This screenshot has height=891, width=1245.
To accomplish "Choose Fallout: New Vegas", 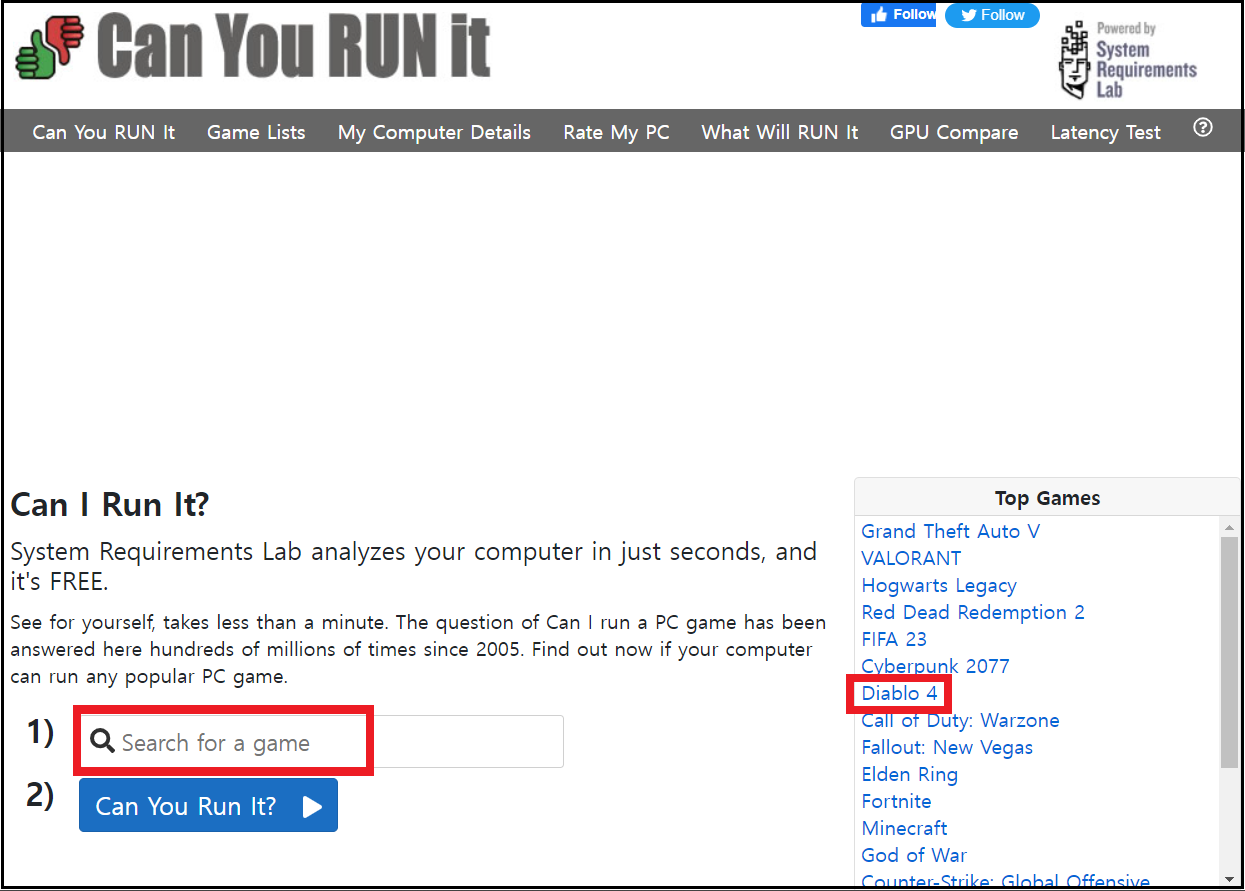I will click(947, 747).
